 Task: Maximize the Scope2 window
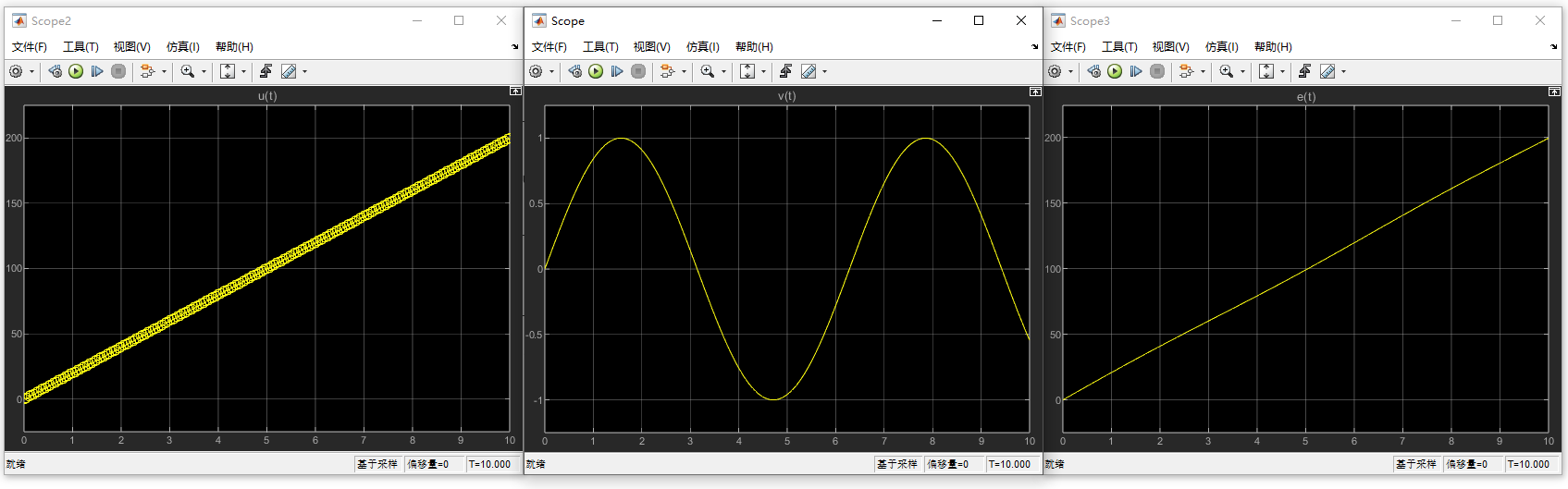[x=459, y=20]
